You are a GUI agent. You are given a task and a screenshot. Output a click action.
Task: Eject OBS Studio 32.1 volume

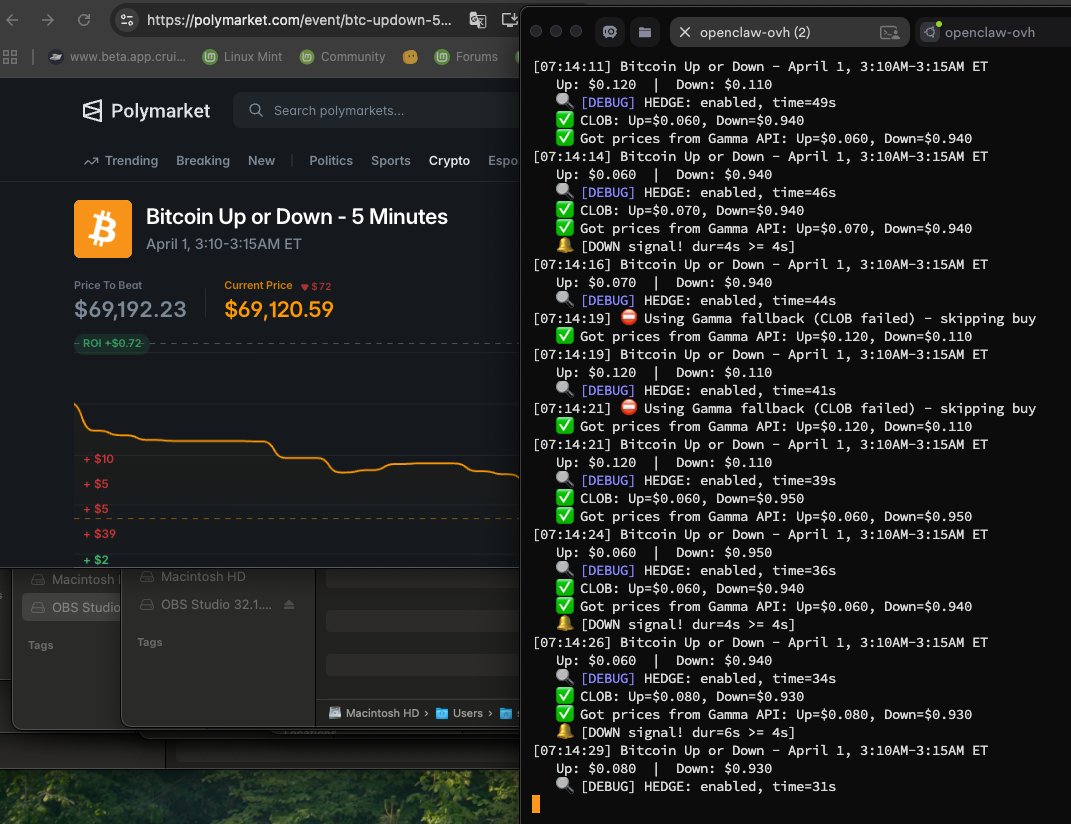coord(289,605)
